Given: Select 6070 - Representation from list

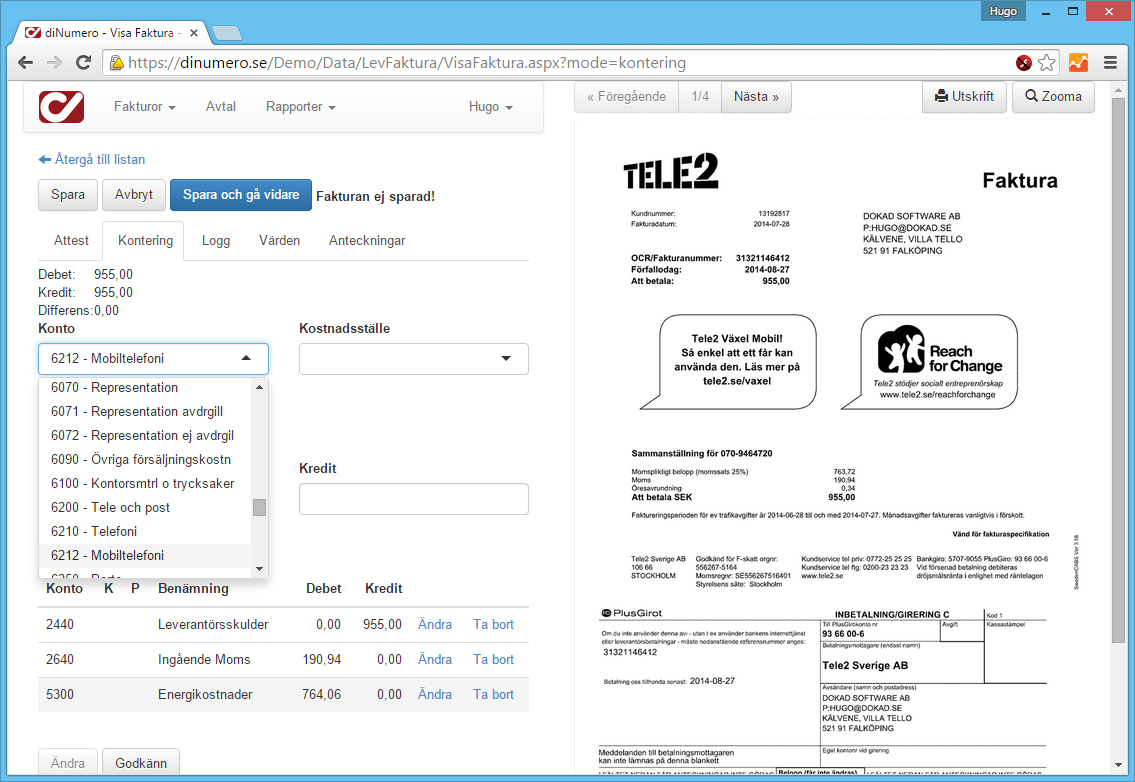Looking at the screenshot, I should 145,387.
